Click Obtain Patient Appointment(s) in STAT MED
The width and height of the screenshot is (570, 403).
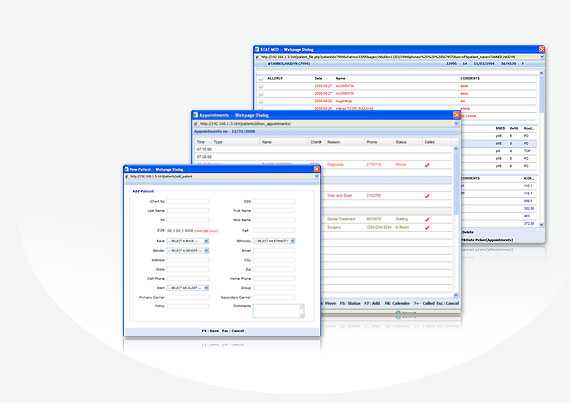point(487,240)
